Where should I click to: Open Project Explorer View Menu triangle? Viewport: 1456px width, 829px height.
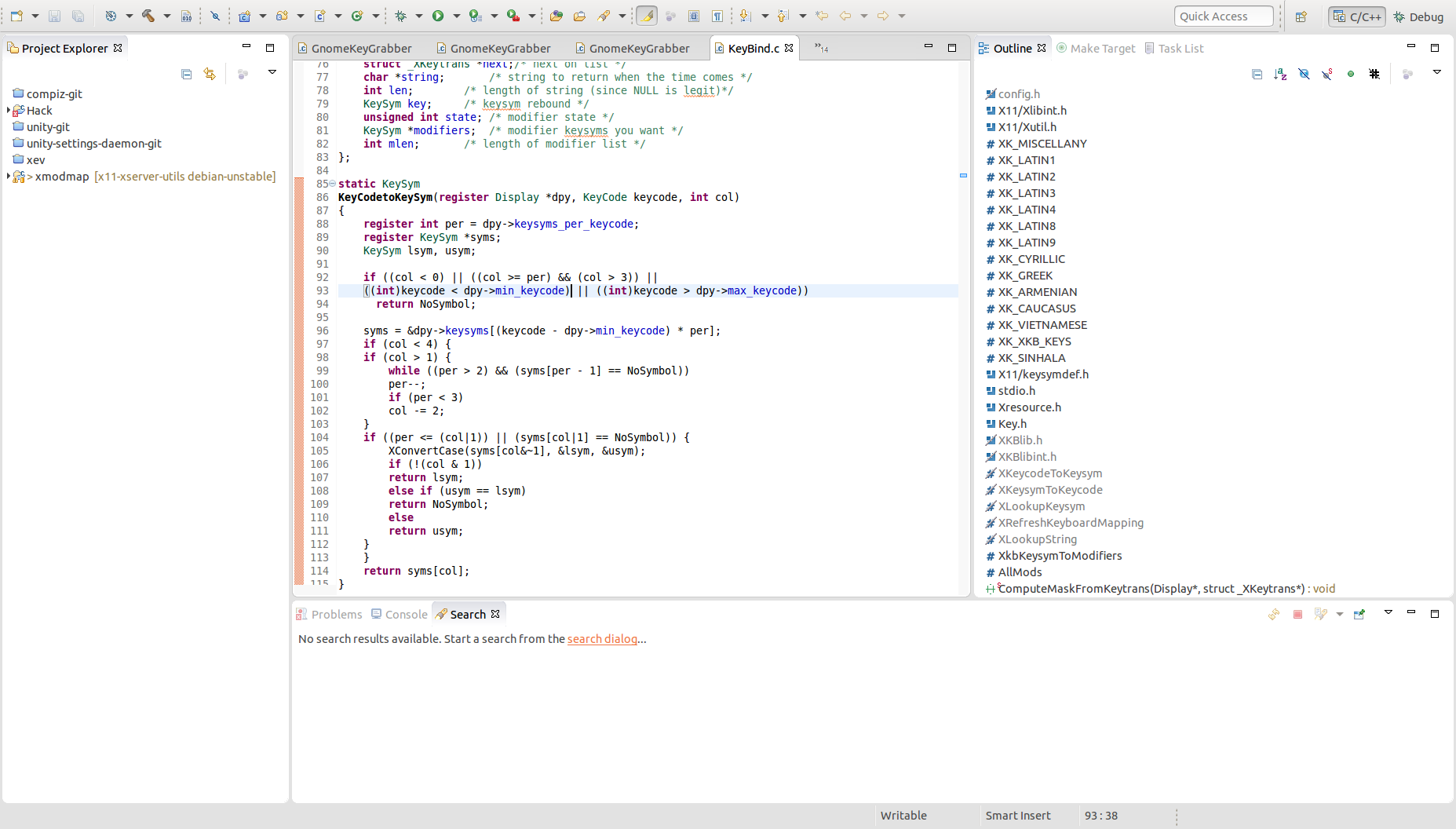click(x=272, y=72)
